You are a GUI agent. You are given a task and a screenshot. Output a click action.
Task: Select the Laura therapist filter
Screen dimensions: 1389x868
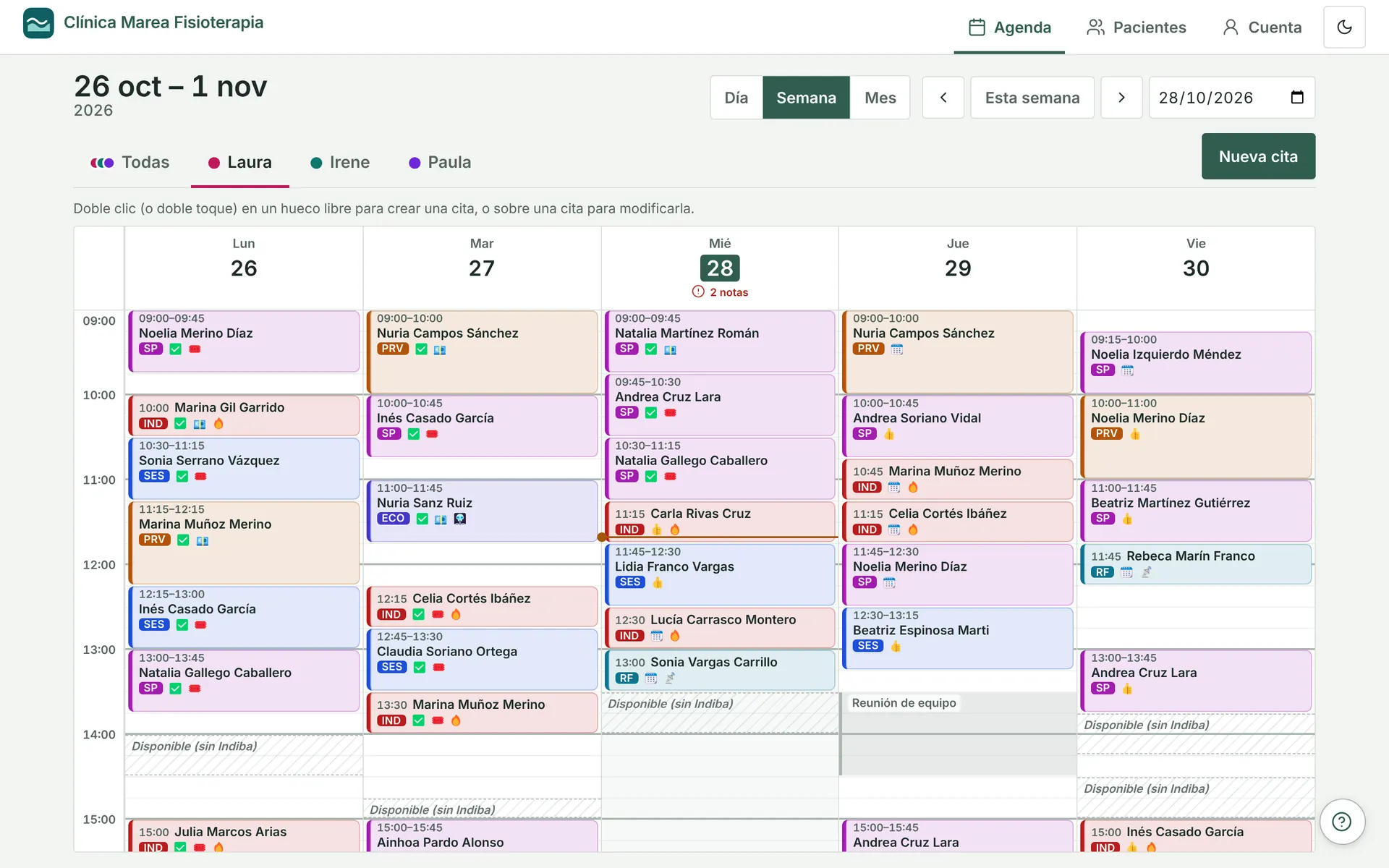tap(240, 163)
